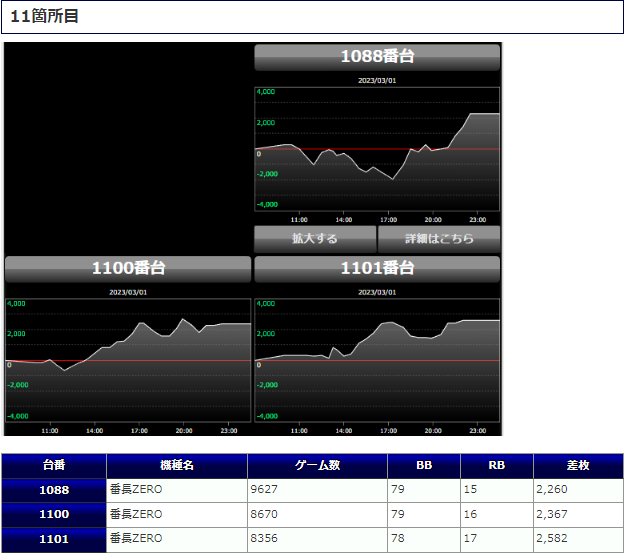This screenshot has height=556, width=624.
Task: Click the 2023/03/01 date above the 1101 graph
Action: point(377,293)
